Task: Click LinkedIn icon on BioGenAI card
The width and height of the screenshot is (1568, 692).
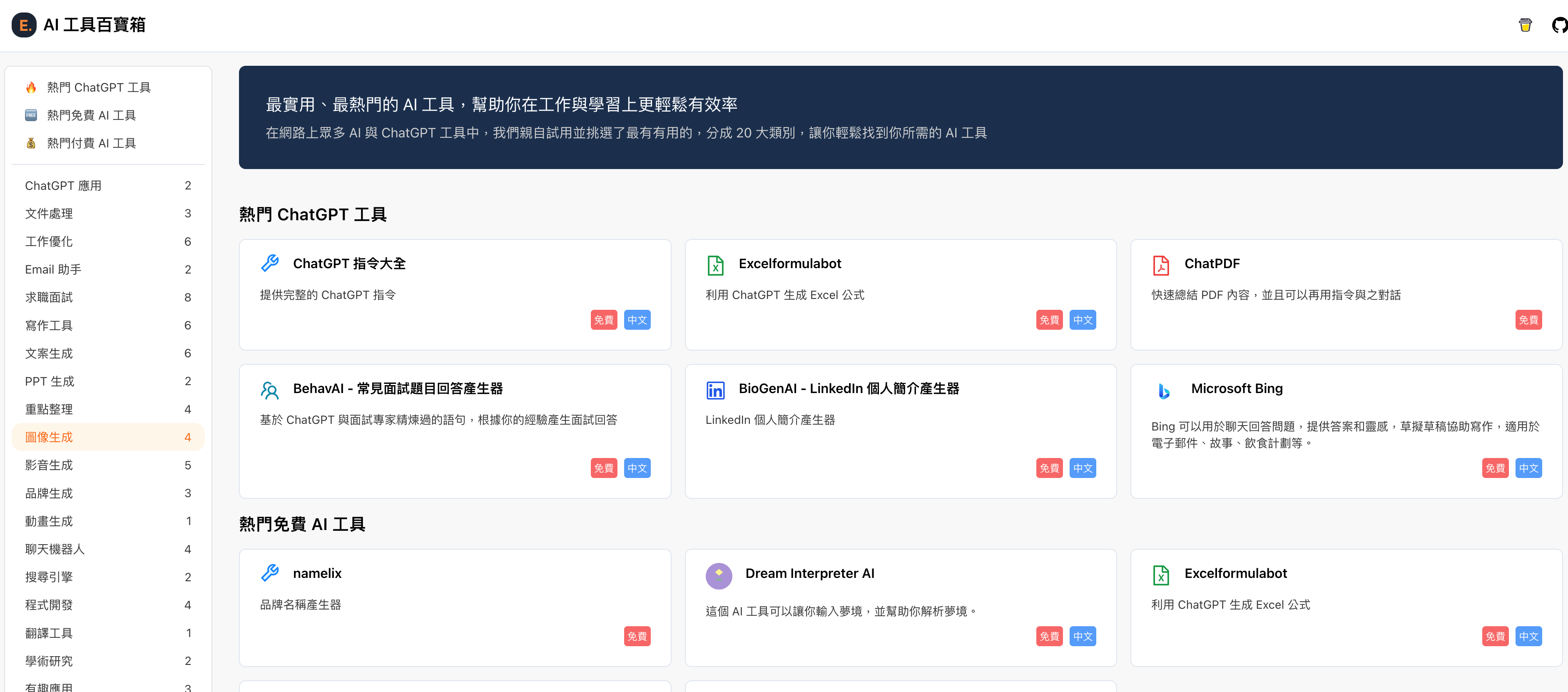Action: pyautogui.click(x=715, y=390)
